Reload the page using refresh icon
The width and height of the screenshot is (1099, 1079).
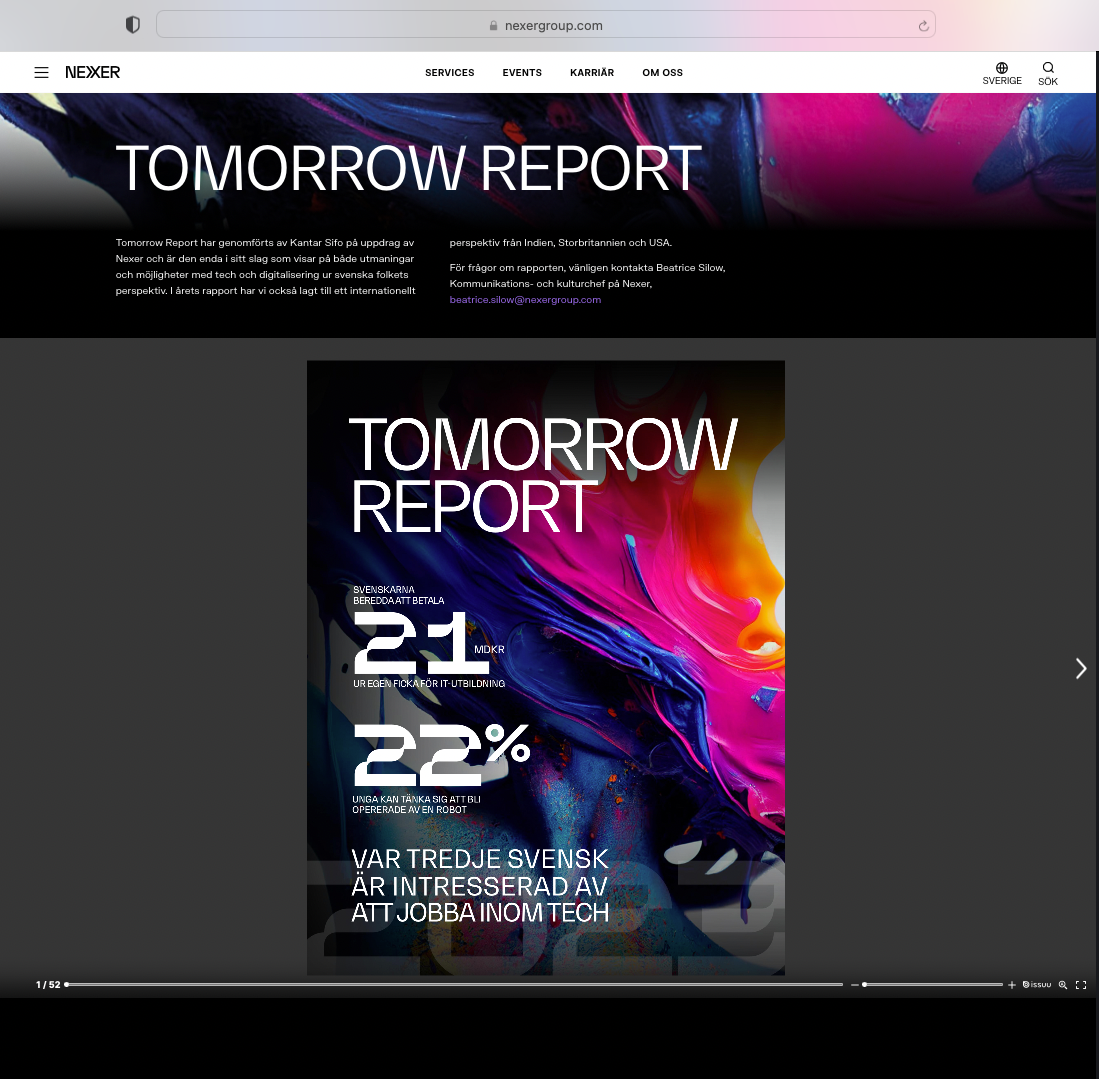pyautogui.click(x=923, y=26)
